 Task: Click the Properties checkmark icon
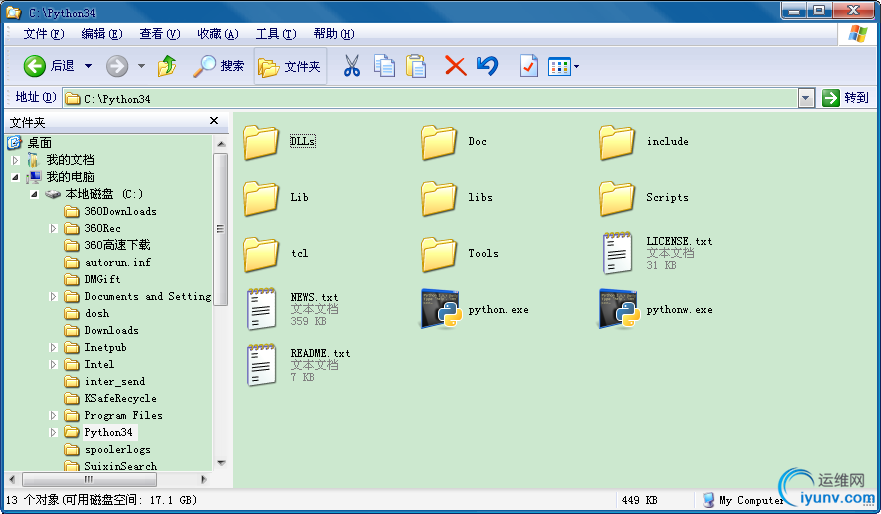[529, 66]
